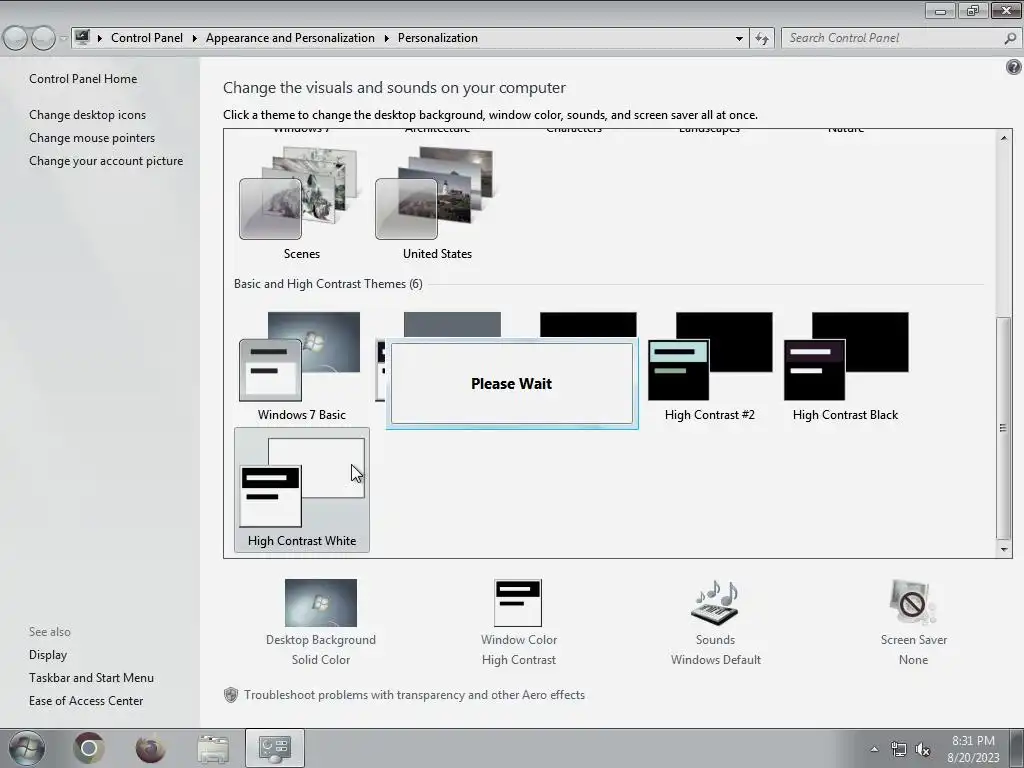Open Troubleshoot problems with transparency link
The width and height of the screenshot is (1024, 768).
[x=414, y=695]
